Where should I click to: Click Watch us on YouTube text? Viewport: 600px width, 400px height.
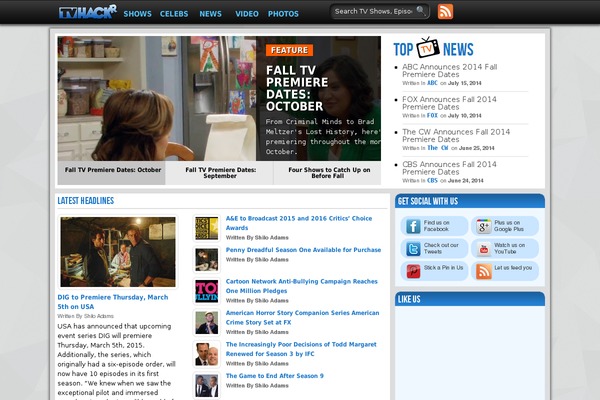[509, 248]
